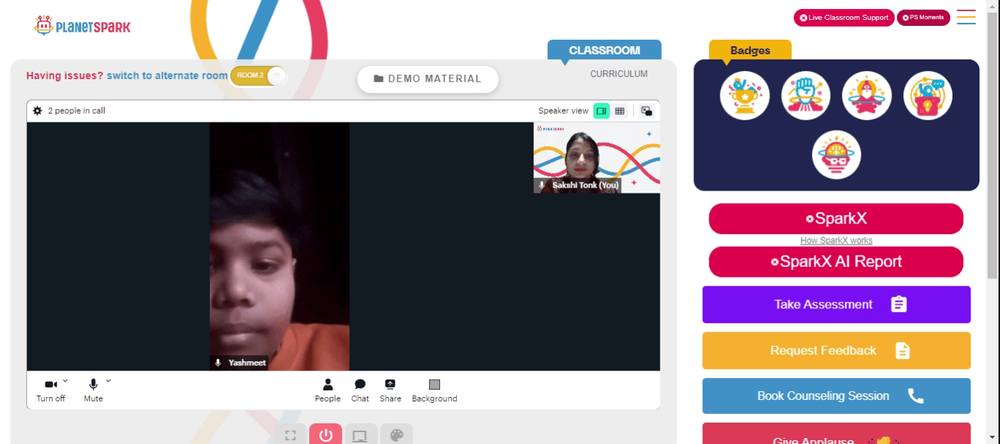The image size is (1000, 444).
Task: Open the hamburger menu at top right
Action: (x=966, y=17)
